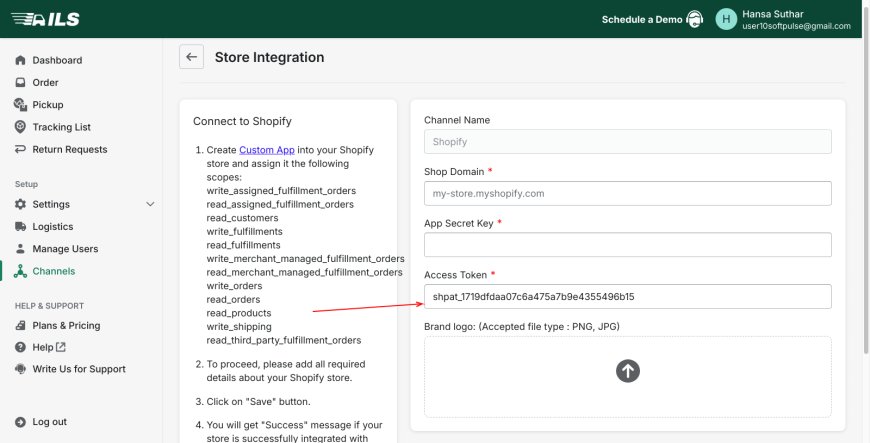Screen dimensions: 870x443
Task: Open the Manage Users menu item
Action: point(65,249)
